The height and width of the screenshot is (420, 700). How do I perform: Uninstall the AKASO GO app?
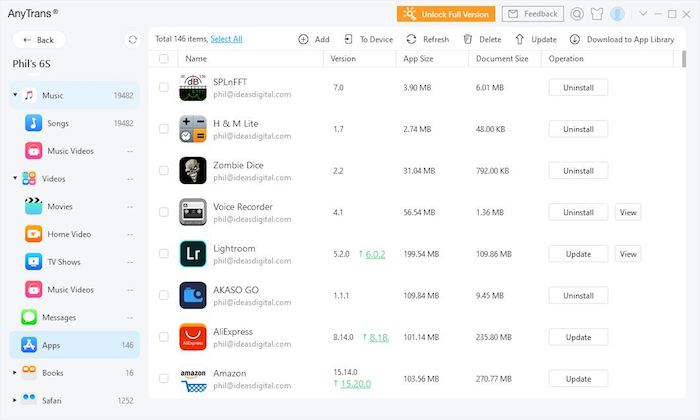[x=578, y=295]
